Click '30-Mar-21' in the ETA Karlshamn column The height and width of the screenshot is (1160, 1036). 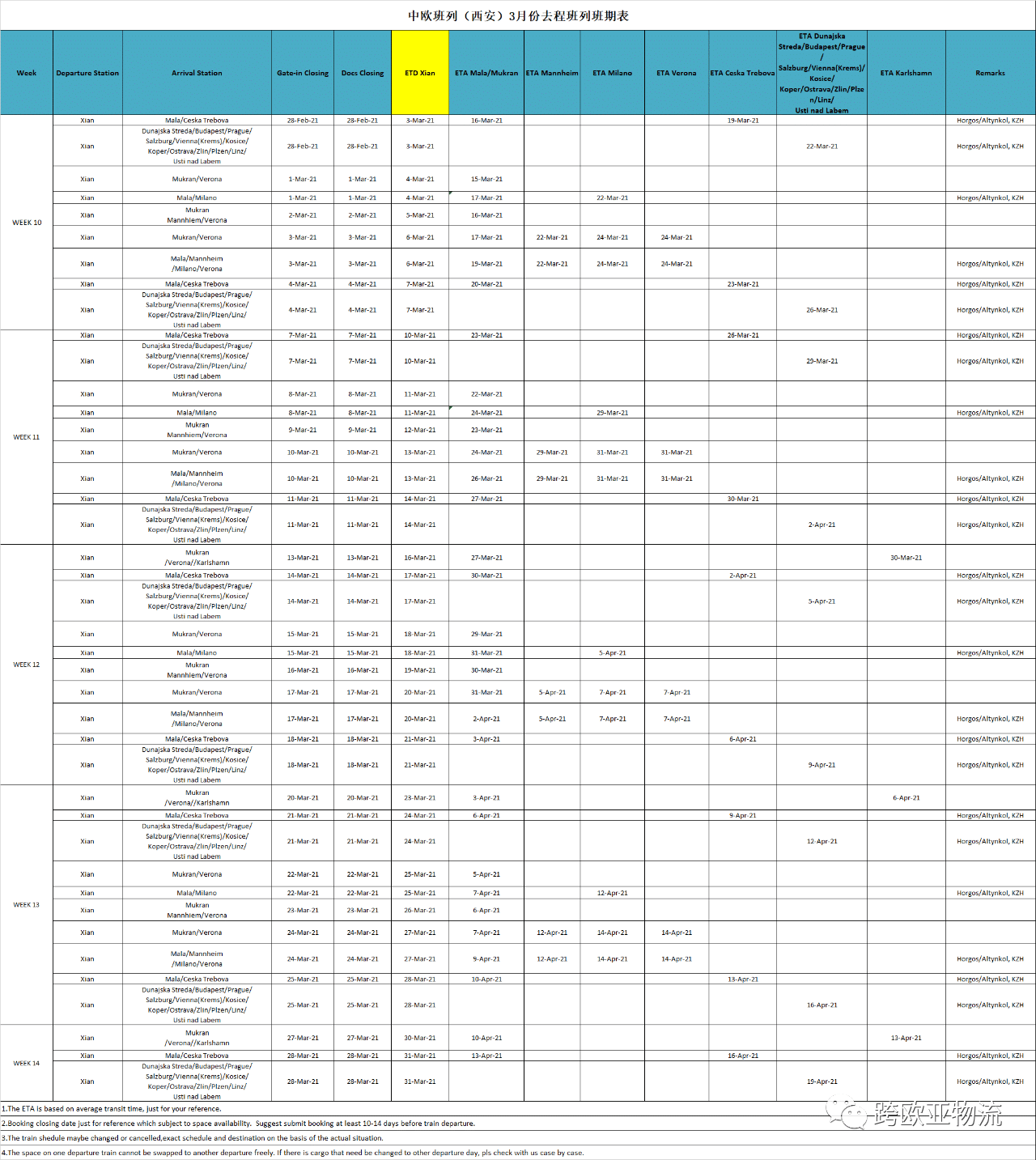906,558
